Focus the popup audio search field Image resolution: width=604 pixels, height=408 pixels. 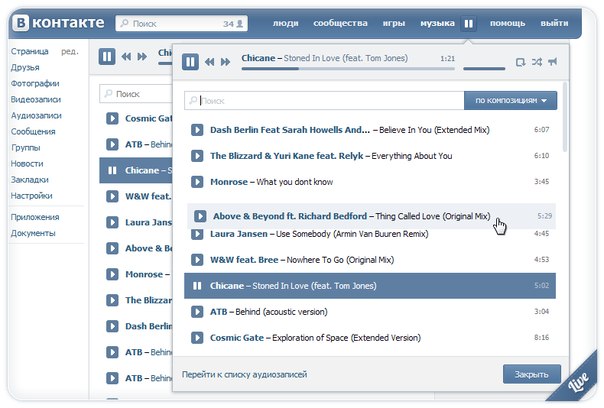pyautogui.click(x=324, y=101)
